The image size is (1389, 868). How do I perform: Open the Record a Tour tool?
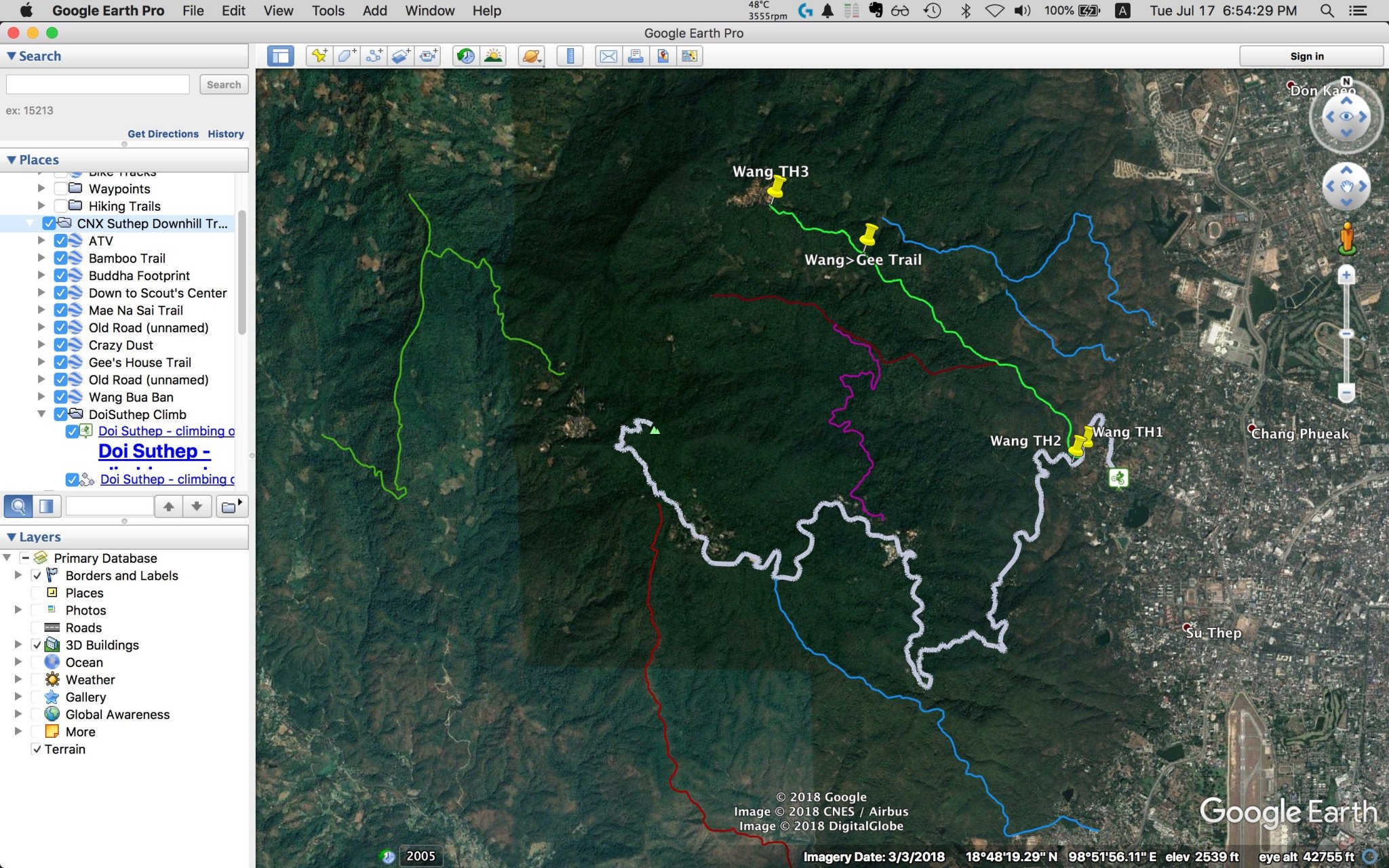(x=428, y=56)
